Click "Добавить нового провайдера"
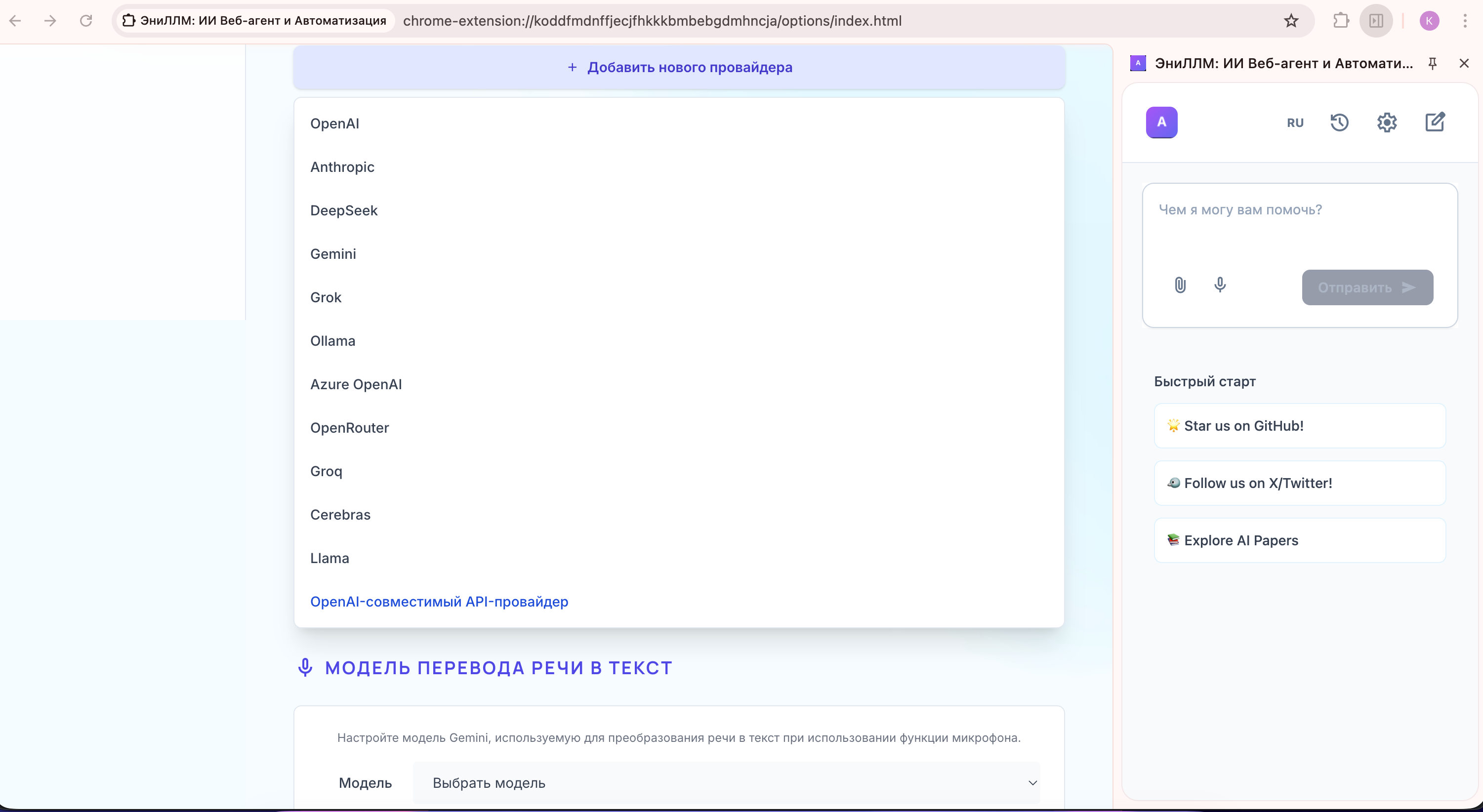The height and width of the screenshot is (812, 1483). 679,67
